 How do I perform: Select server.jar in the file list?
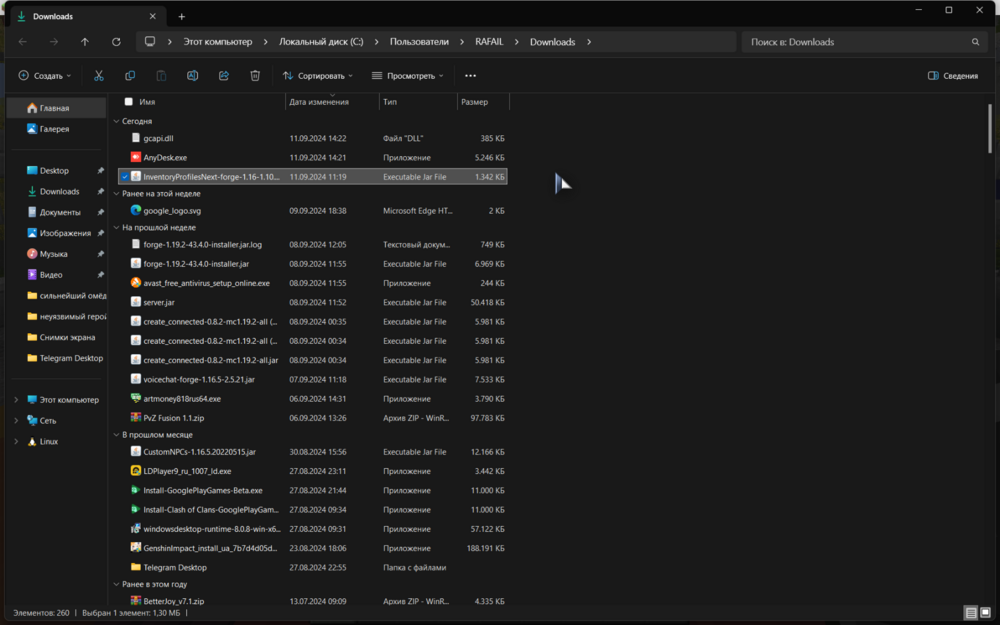(313, 302)
